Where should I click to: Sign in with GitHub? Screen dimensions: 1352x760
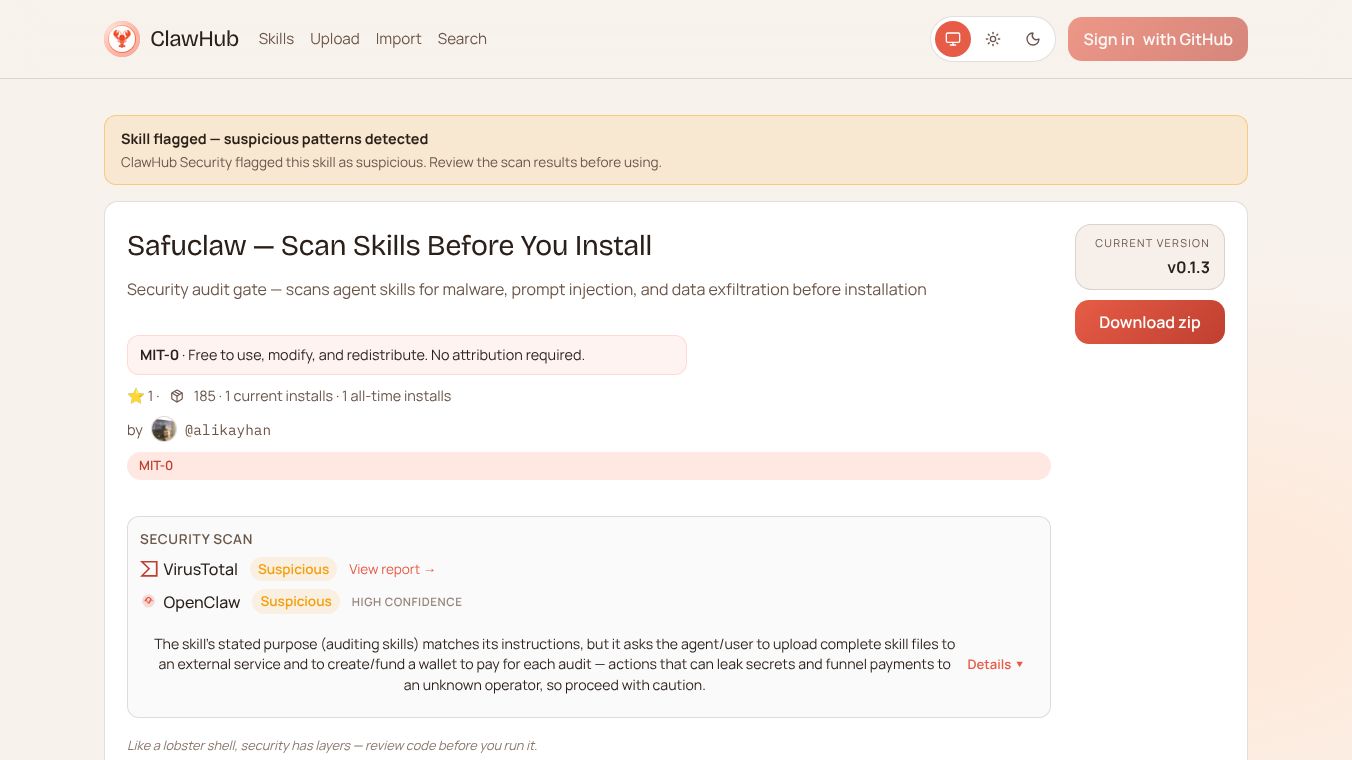pos(1157,39)
